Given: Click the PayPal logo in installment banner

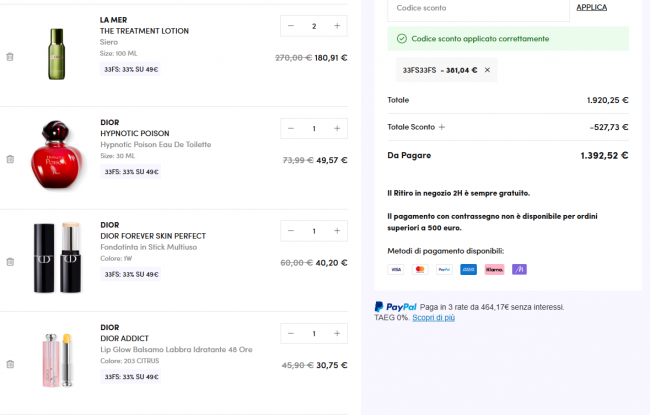Looking at the screenshot, I should 395,307.
